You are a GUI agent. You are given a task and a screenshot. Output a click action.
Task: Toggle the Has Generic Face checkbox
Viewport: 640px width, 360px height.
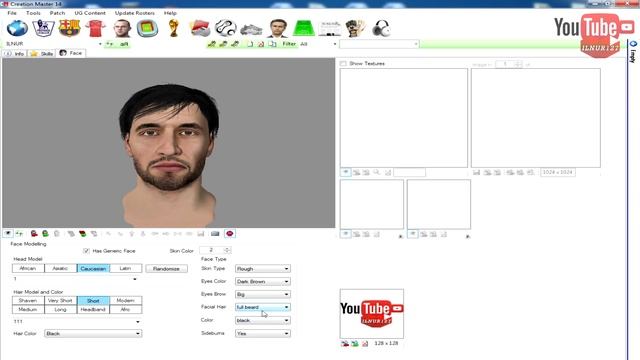pos(86,251)
